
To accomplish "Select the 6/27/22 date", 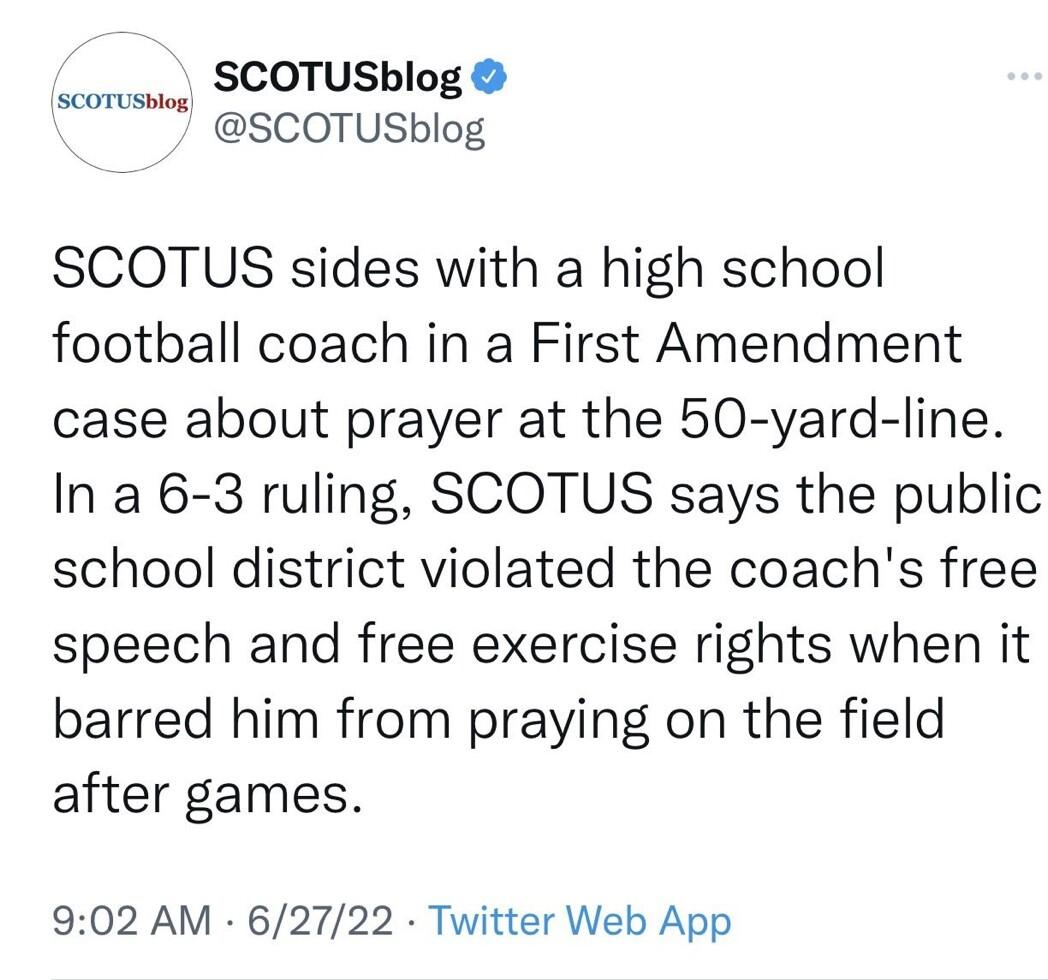I will 322,921.
